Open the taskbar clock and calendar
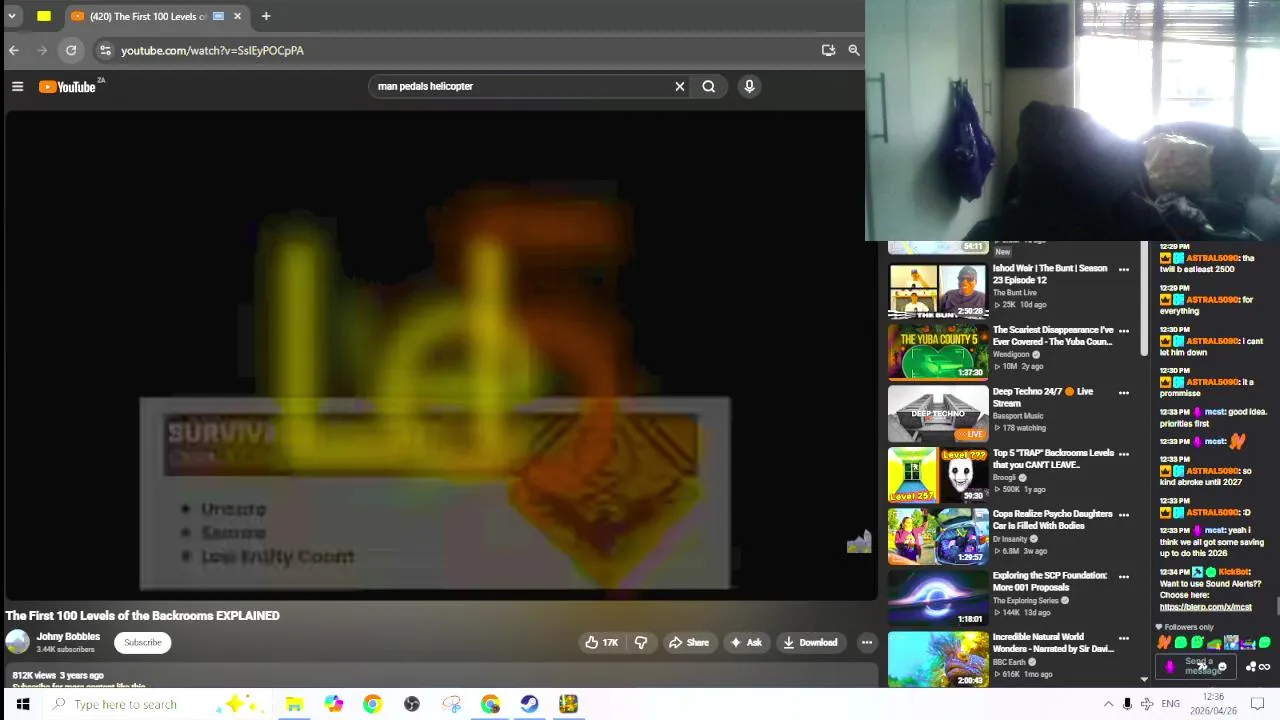 [1213, 704]
